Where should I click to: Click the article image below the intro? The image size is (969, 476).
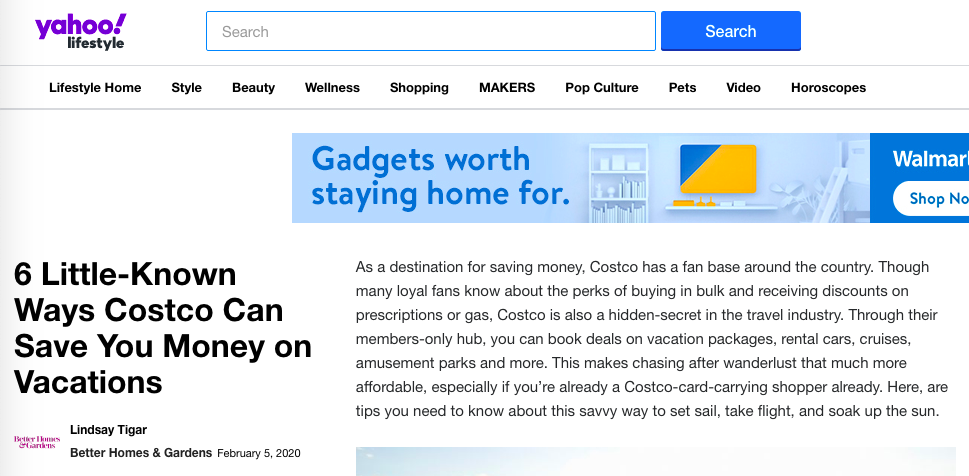pos(660,462)
